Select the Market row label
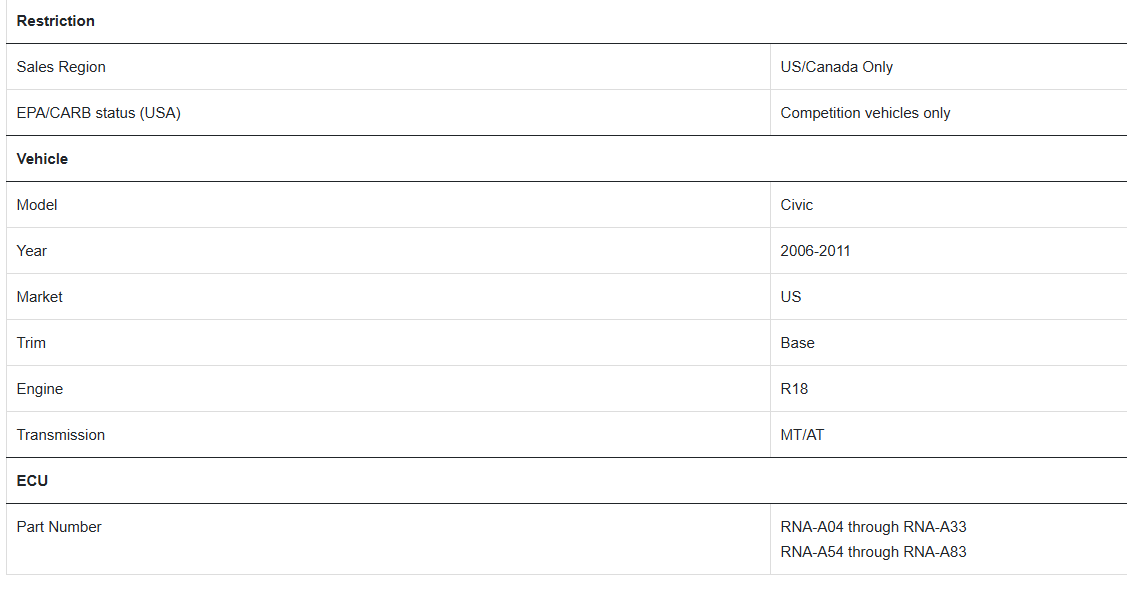 (x=40, y=297)
